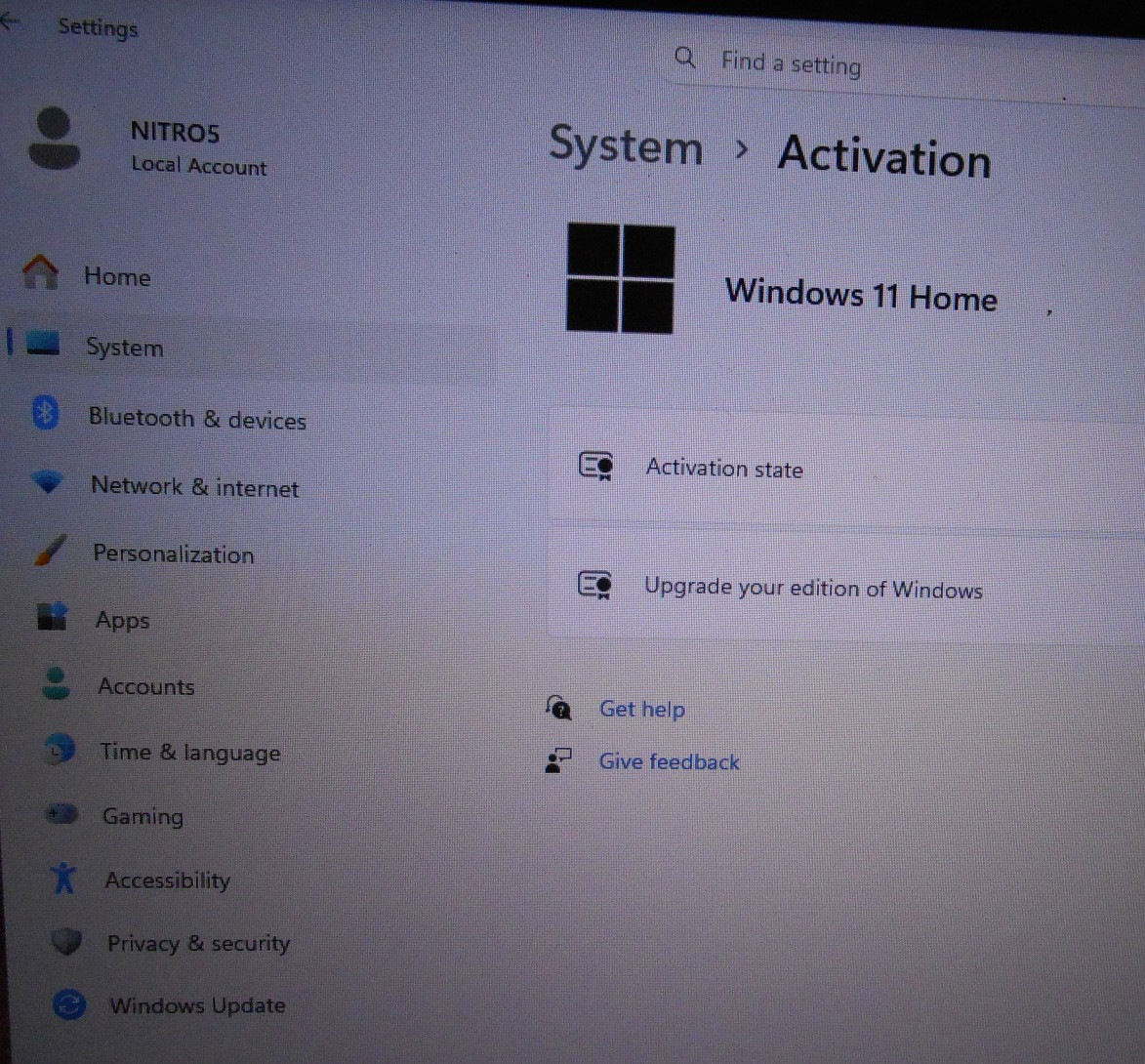Click the Gaming controller icon
The width and height of the screenshot is (1145, 1064).
pos(61,813)
